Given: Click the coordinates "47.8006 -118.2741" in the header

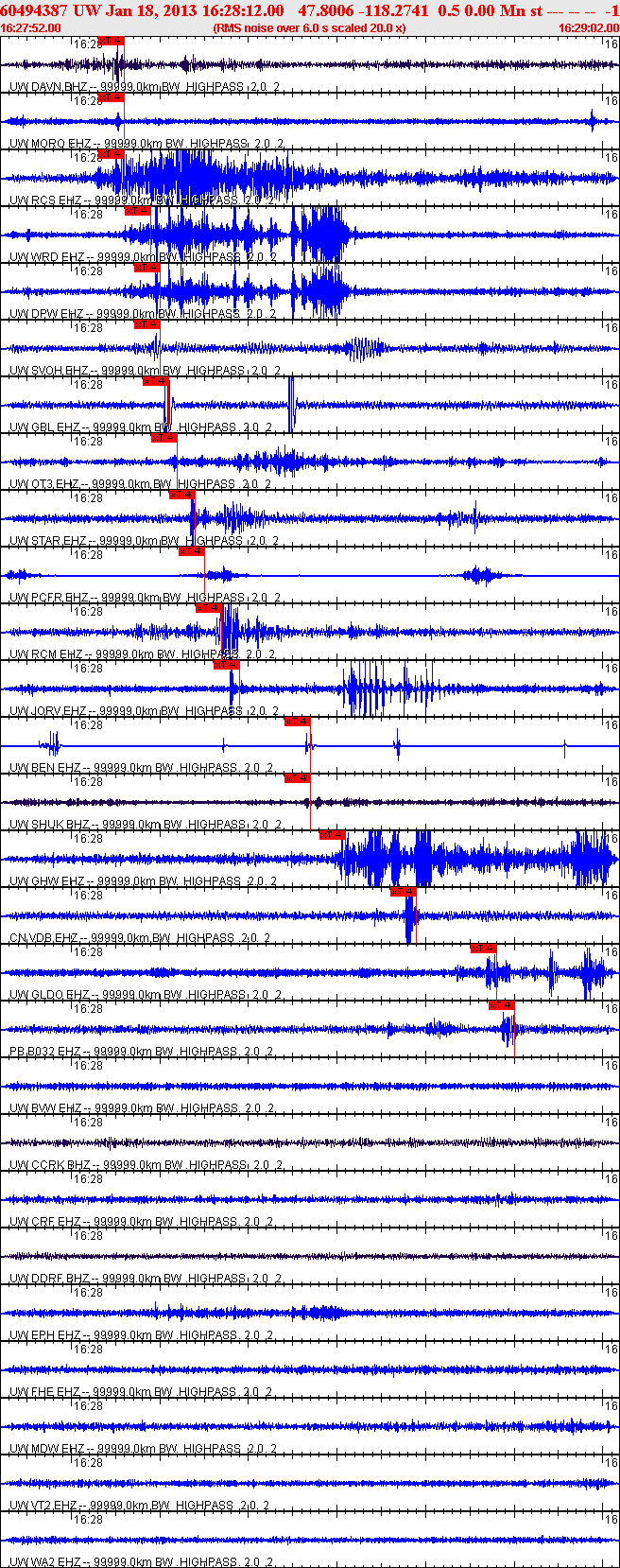Looking at the screenshot, I should (363, 10).
